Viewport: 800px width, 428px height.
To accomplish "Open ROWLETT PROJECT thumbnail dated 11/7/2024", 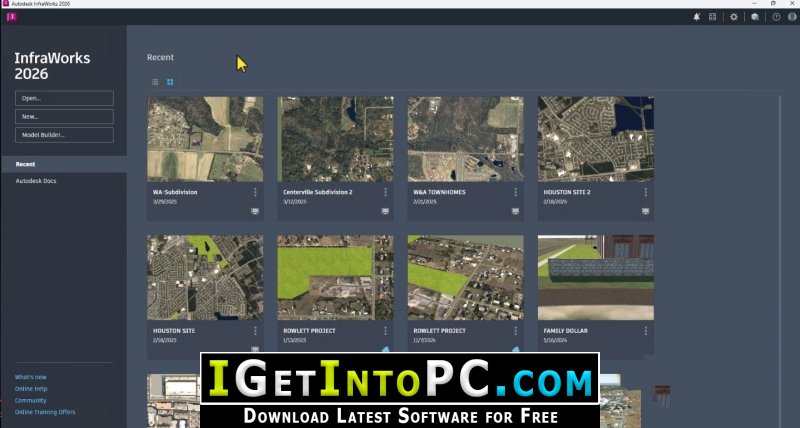I will click(x=465, y=278).
